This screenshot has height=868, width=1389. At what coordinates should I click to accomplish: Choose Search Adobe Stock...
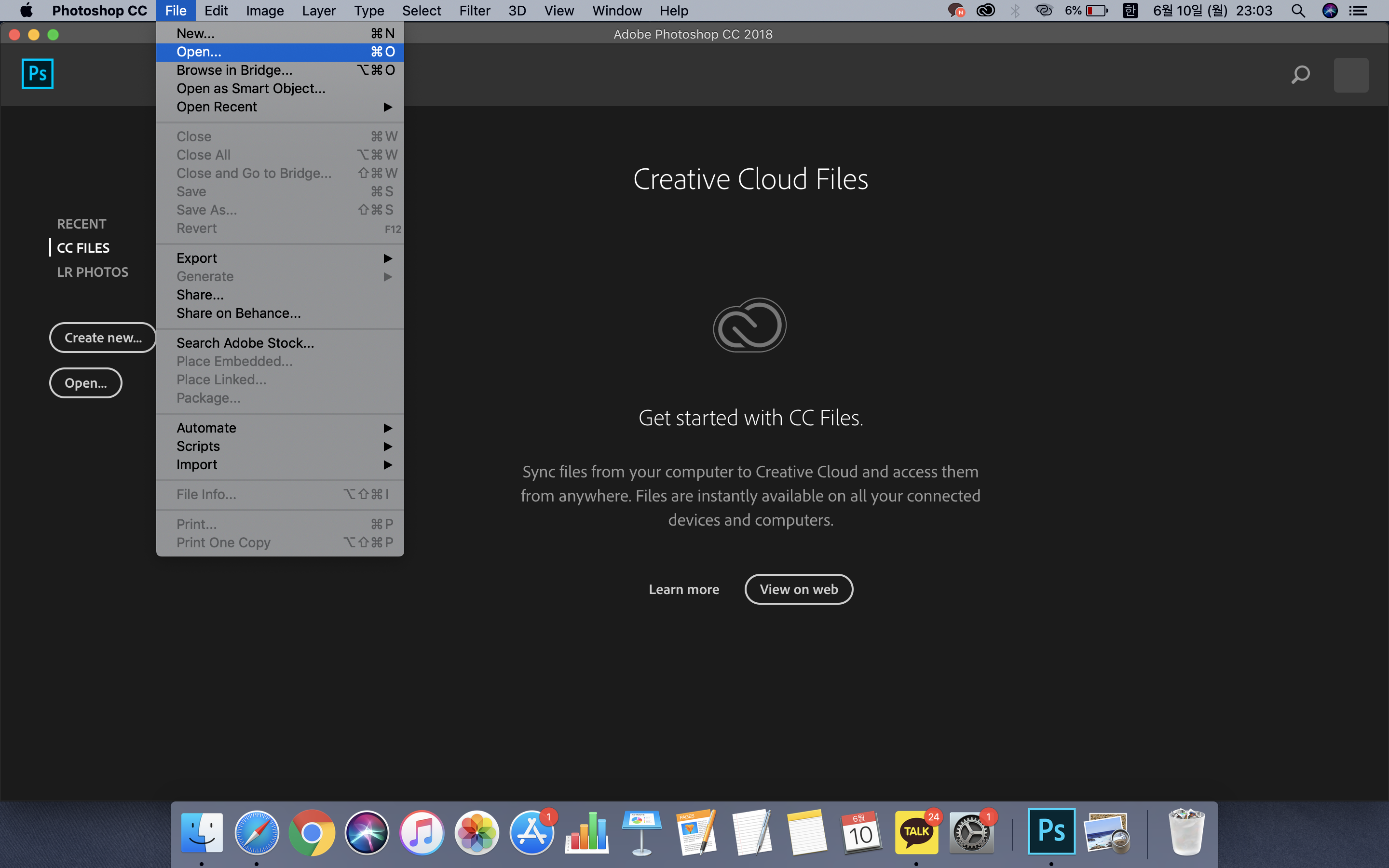(280, 343)
